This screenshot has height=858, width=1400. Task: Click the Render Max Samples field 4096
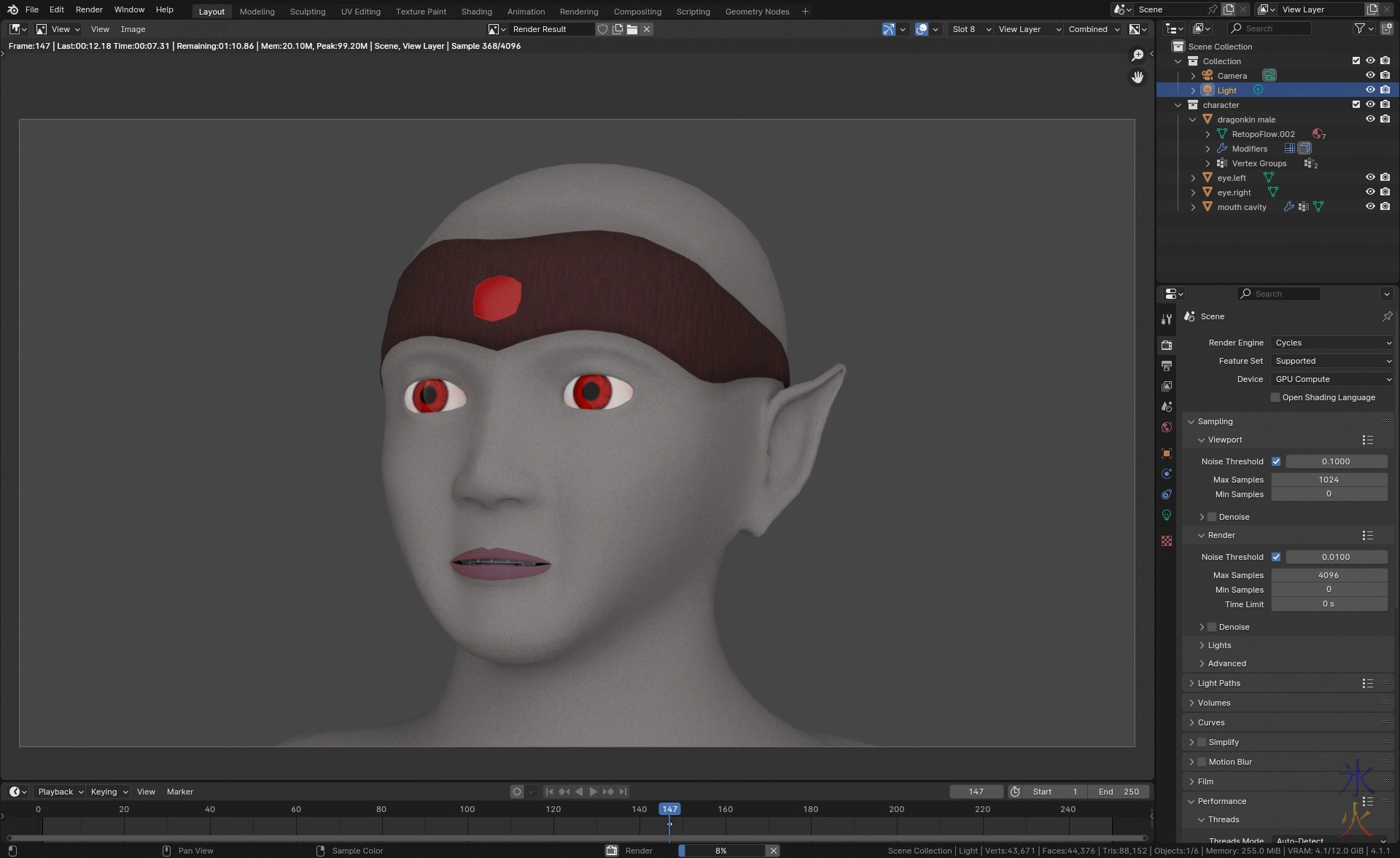1329,575
